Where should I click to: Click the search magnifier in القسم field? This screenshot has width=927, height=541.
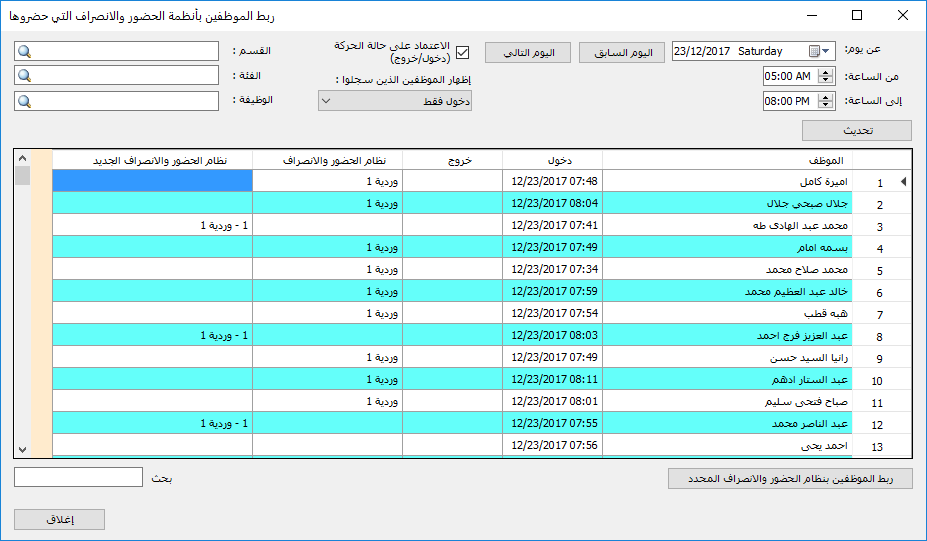click(x=24, y=51)
